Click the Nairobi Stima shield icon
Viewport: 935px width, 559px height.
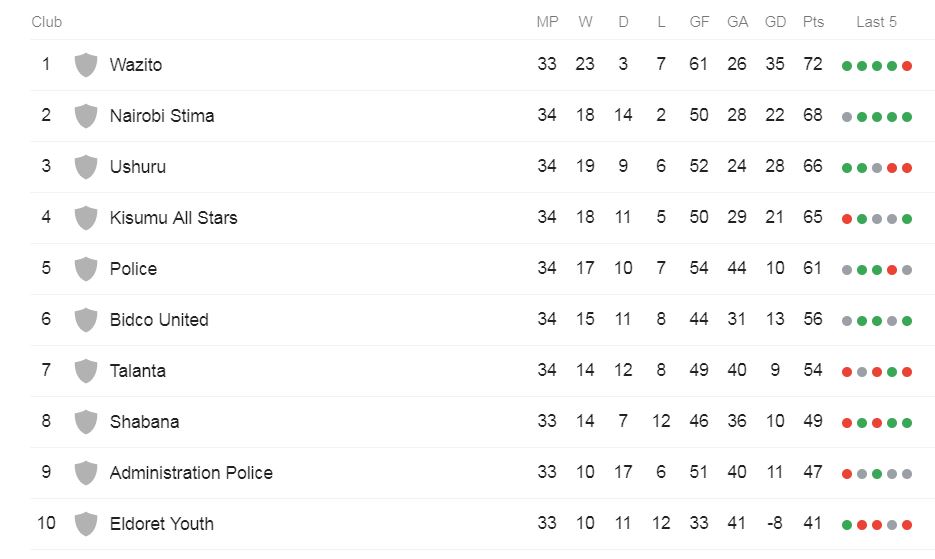[86, 116]
